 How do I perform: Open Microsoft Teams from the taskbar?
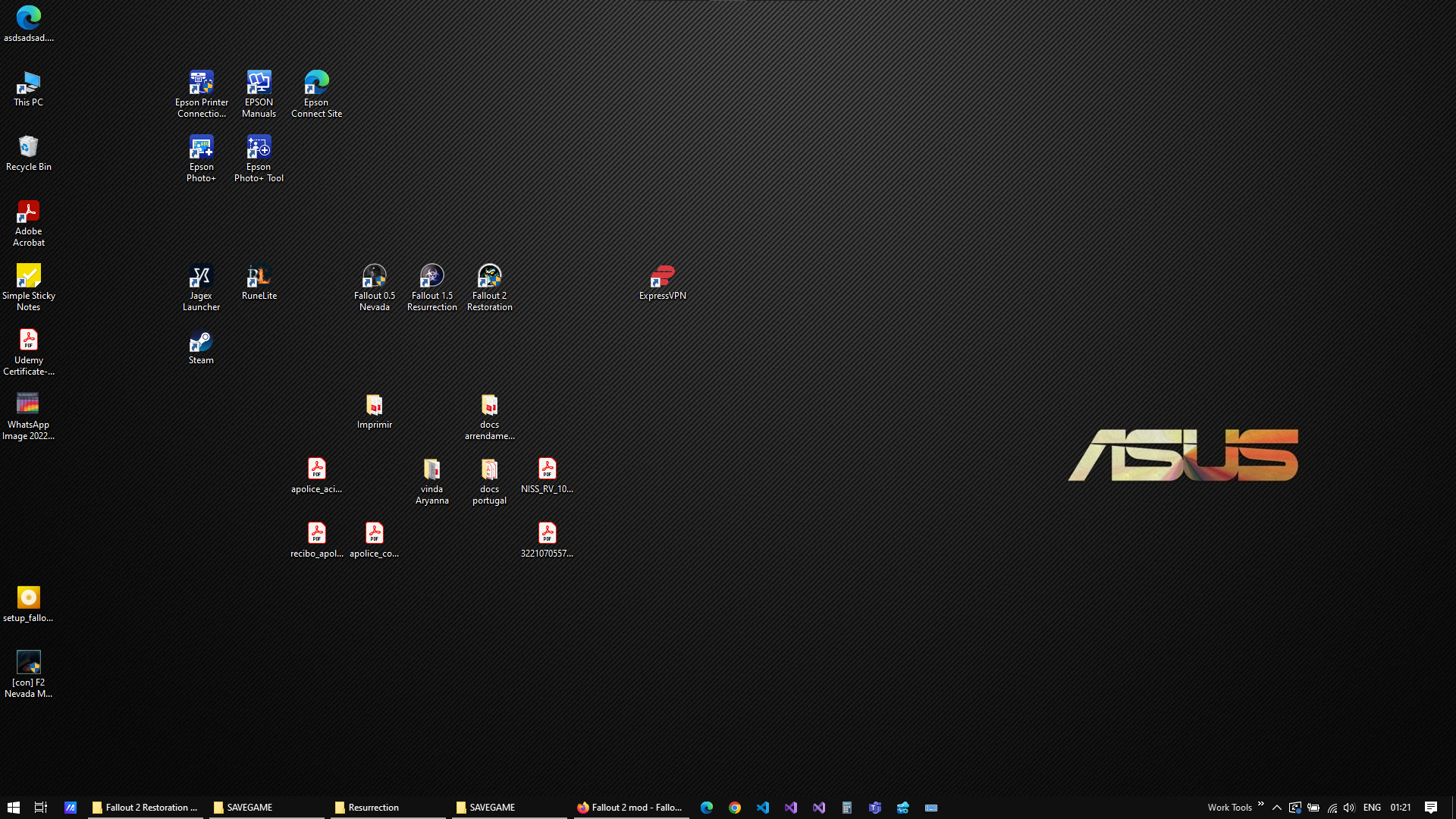tap(875, 808)
